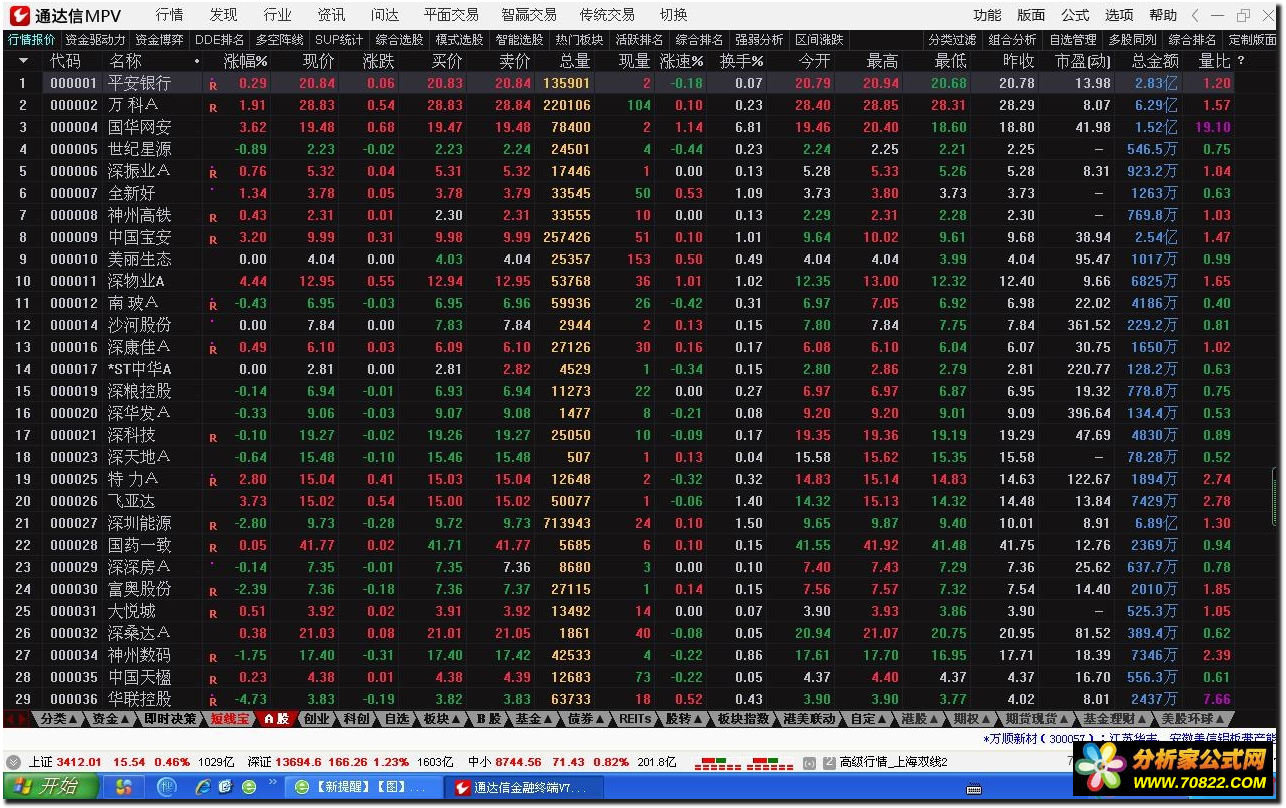Switch to DDE排名 tab
The width and height of the screenshot is (1286, 808).
tap(219, 40)
